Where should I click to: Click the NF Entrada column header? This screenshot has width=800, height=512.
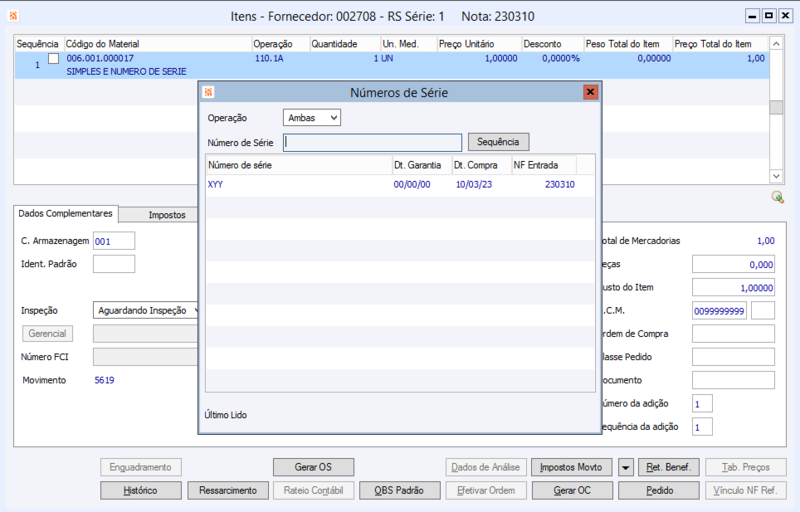pyautogui.click(x=544, y=165)
